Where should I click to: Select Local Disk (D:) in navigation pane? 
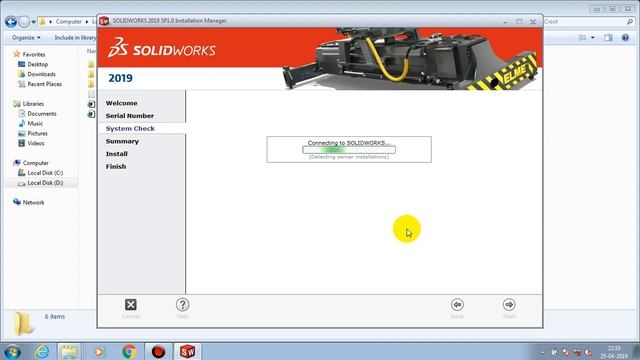point(45,183)
